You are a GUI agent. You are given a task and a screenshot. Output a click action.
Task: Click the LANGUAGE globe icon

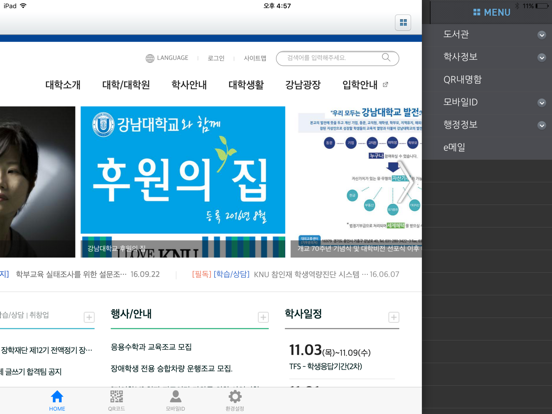click(150, 58)
